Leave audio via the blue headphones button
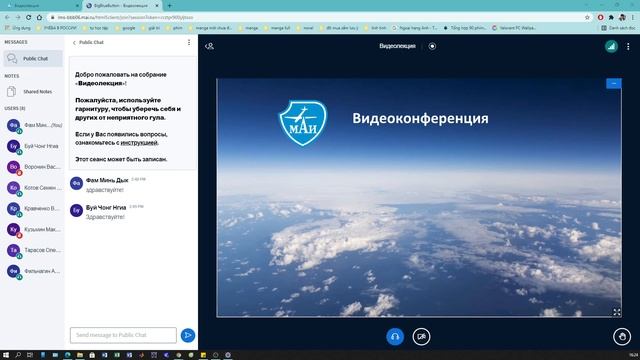The height and width of the screenshot is (360, 640). (395, 337)
